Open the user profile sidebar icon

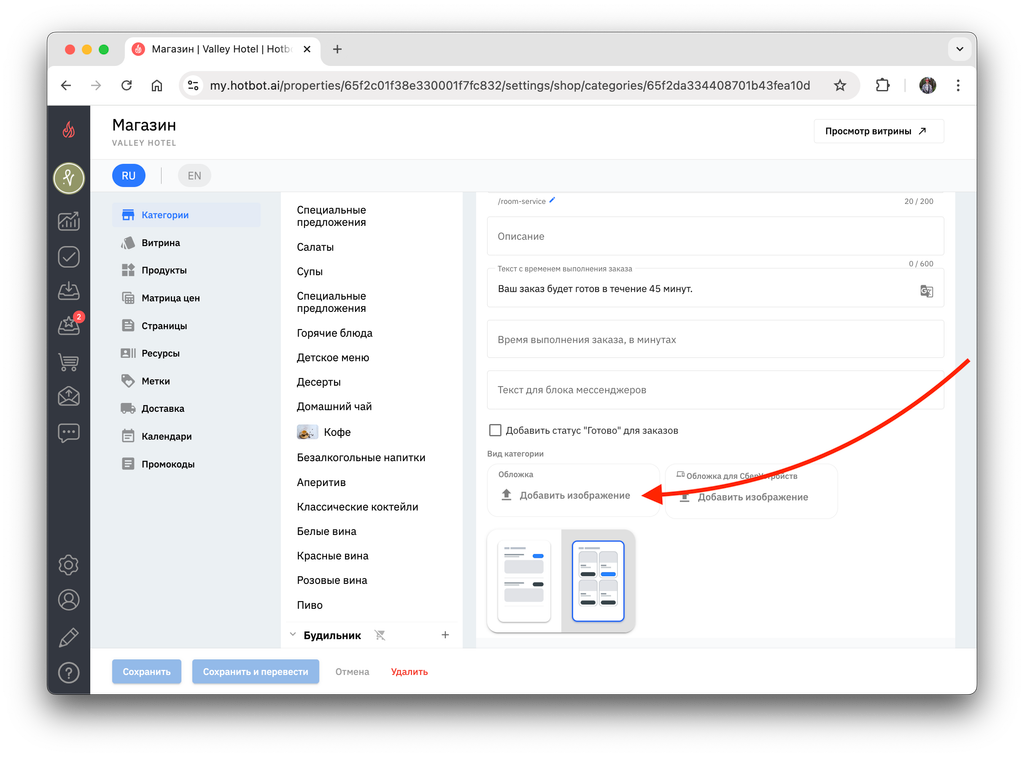pyautogui.click(x=69, y=600)
